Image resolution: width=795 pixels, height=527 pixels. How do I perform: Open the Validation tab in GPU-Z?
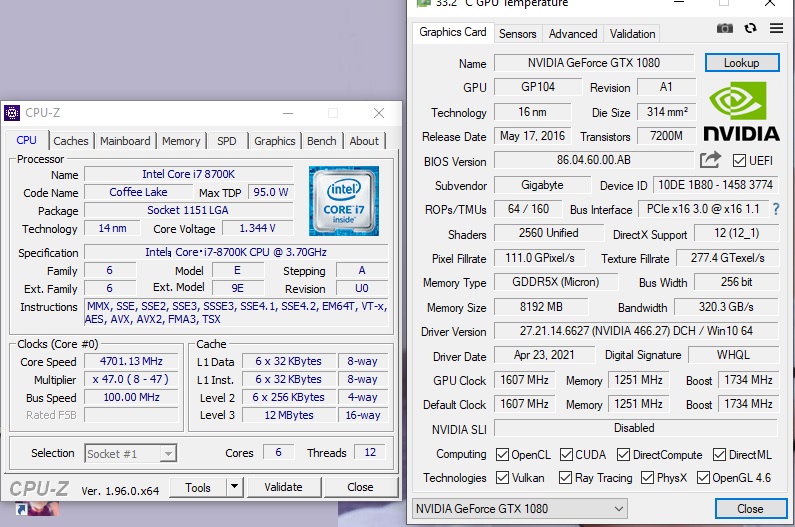click(632, 33)
